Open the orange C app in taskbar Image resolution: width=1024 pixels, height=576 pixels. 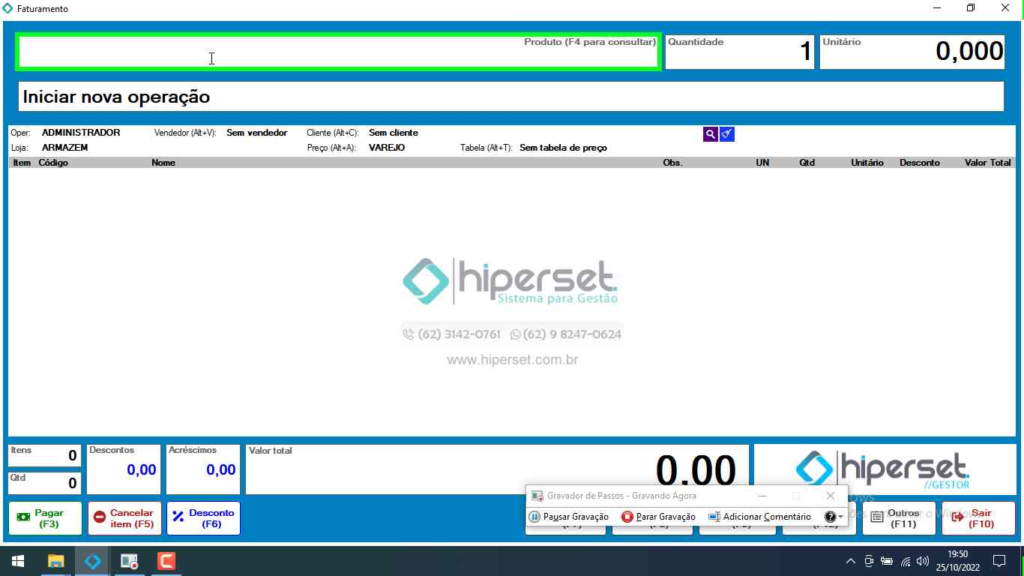(166, 561)
